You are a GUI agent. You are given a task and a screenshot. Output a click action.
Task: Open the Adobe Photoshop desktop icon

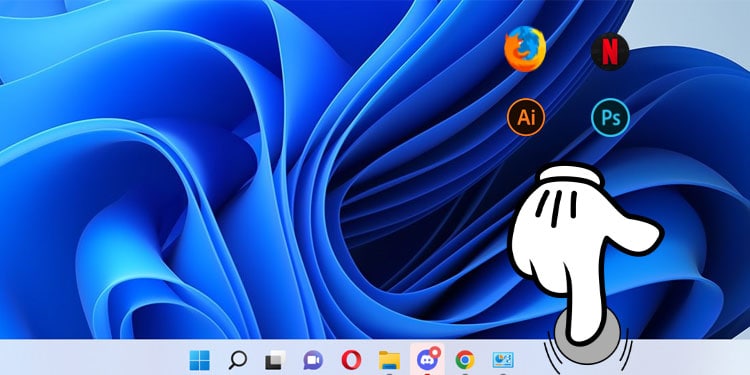(x=610, y=117)
